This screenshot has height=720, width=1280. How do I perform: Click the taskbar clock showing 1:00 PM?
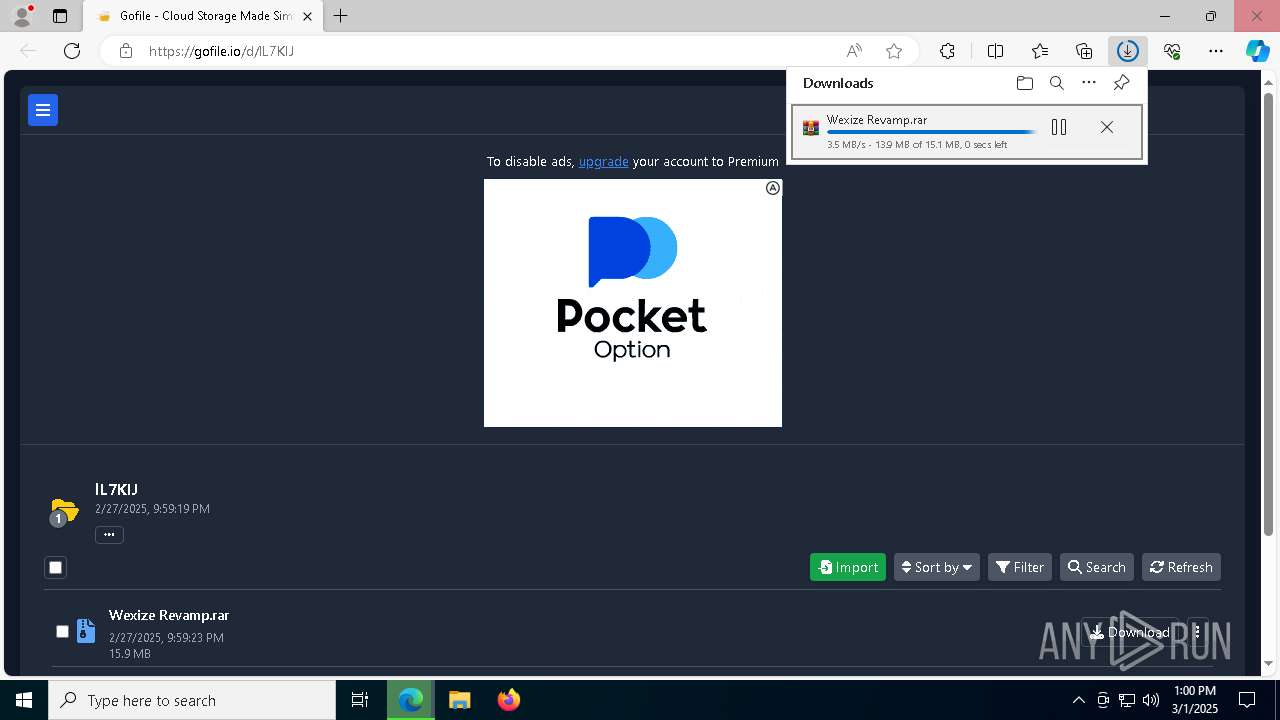pyautogui.click(x=1195, y=700)
